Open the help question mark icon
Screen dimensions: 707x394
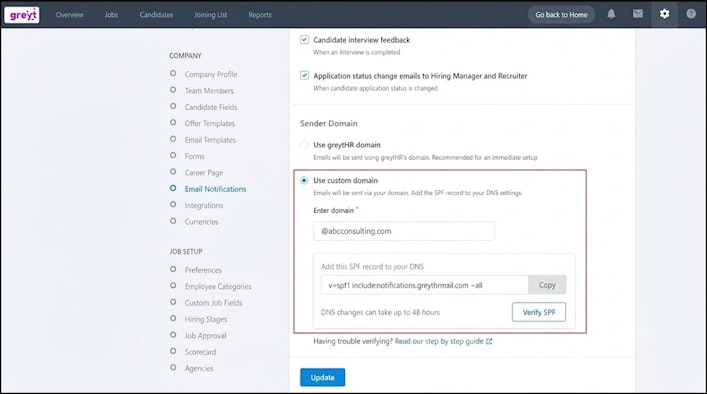691,14
